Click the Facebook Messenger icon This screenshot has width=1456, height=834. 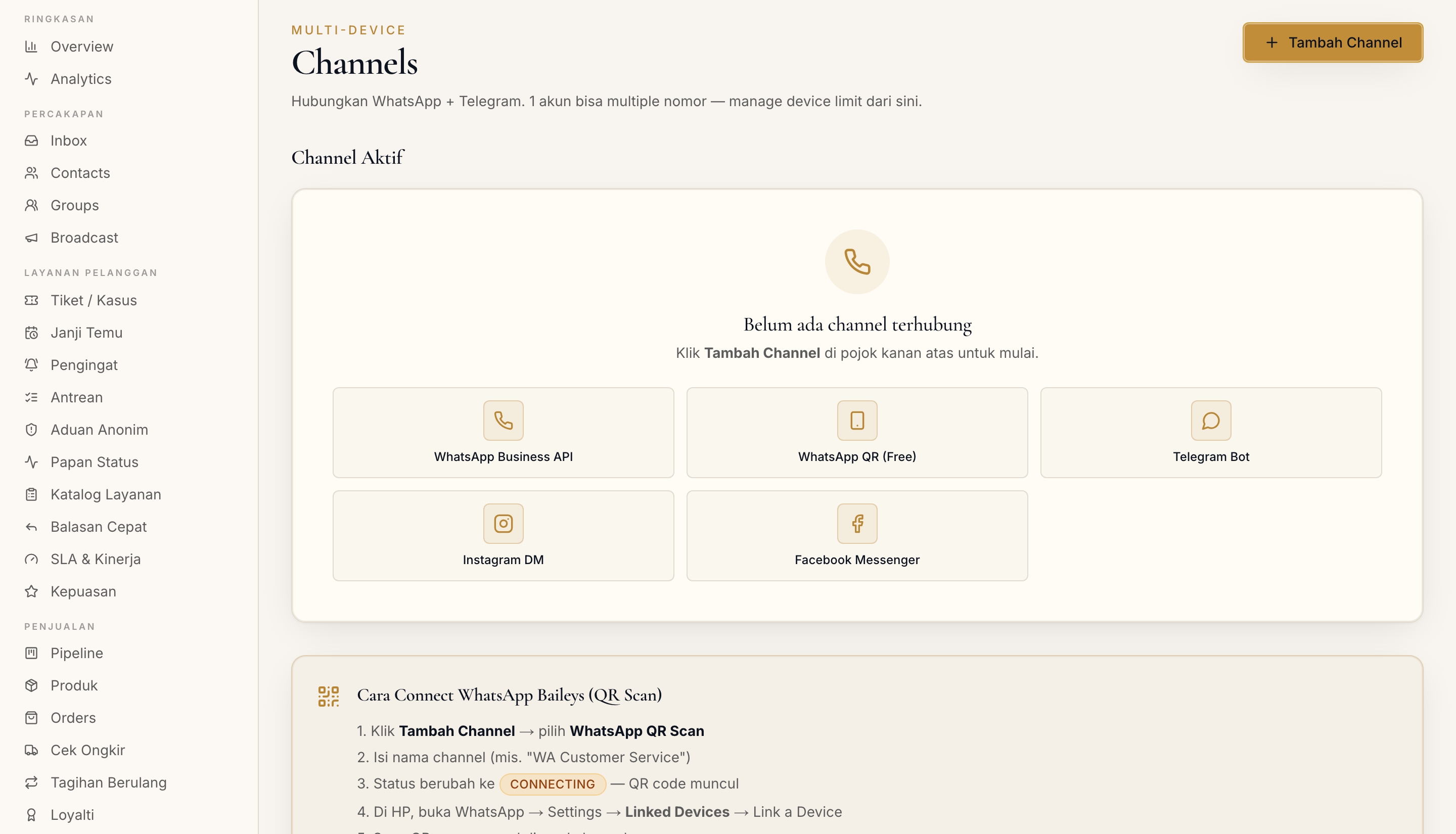point(857,524)
